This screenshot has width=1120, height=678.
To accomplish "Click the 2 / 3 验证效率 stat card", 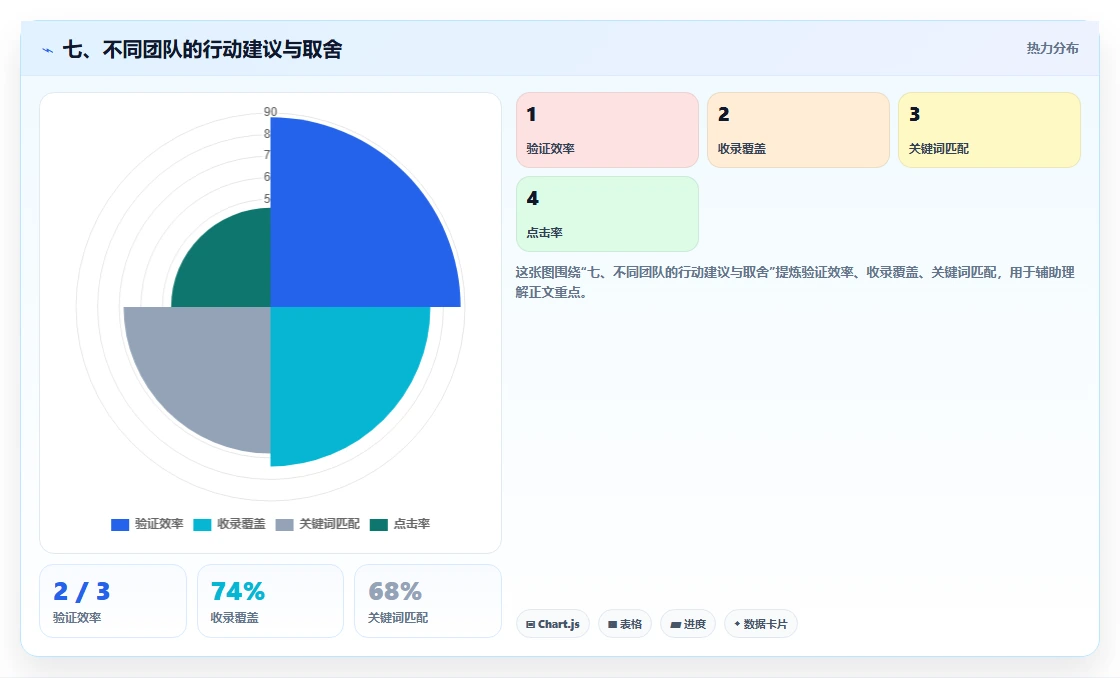I will click(113, 601).
